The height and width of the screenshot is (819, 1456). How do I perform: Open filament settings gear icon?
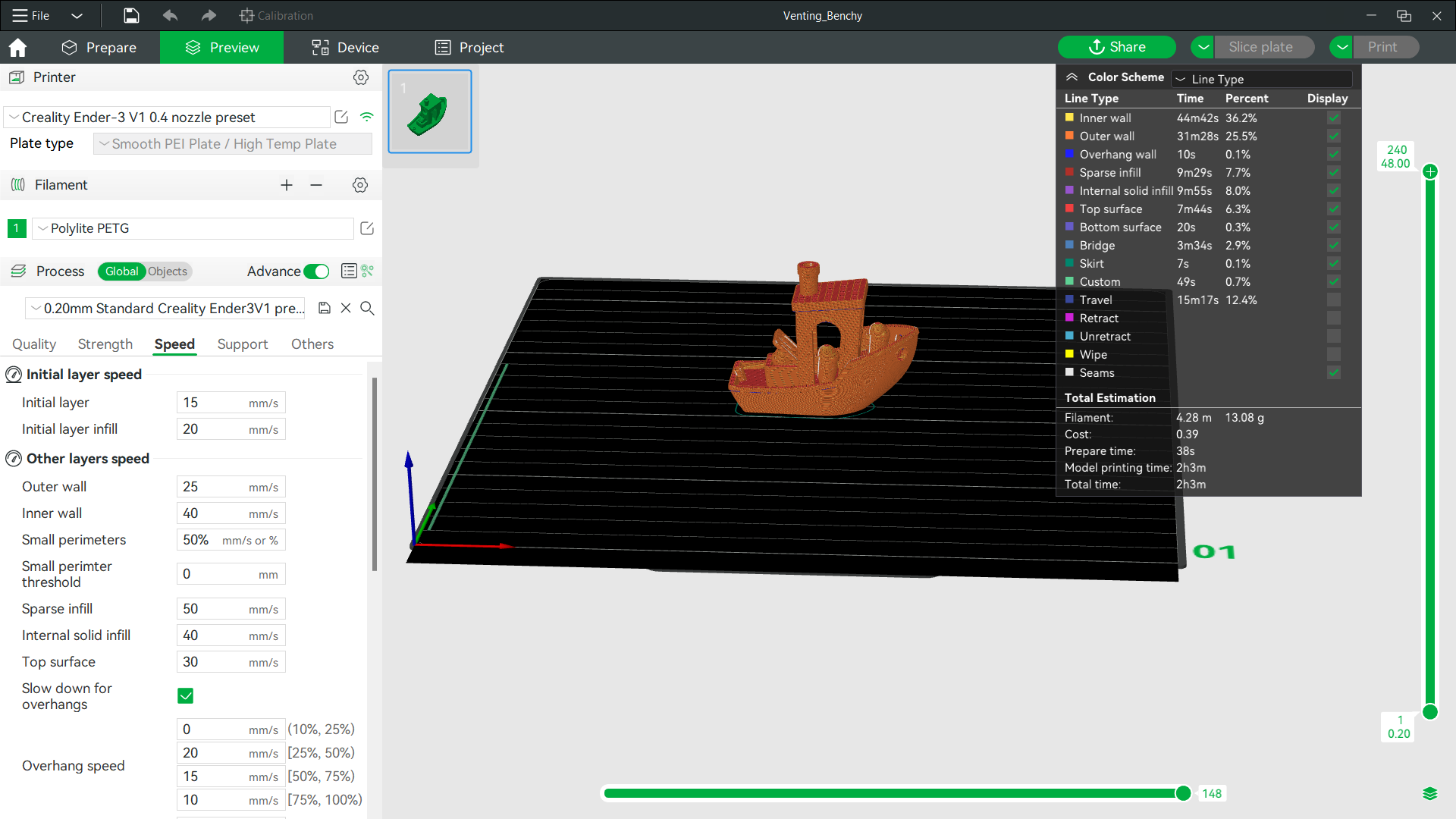pyautogui.click(x=360, y=185)
